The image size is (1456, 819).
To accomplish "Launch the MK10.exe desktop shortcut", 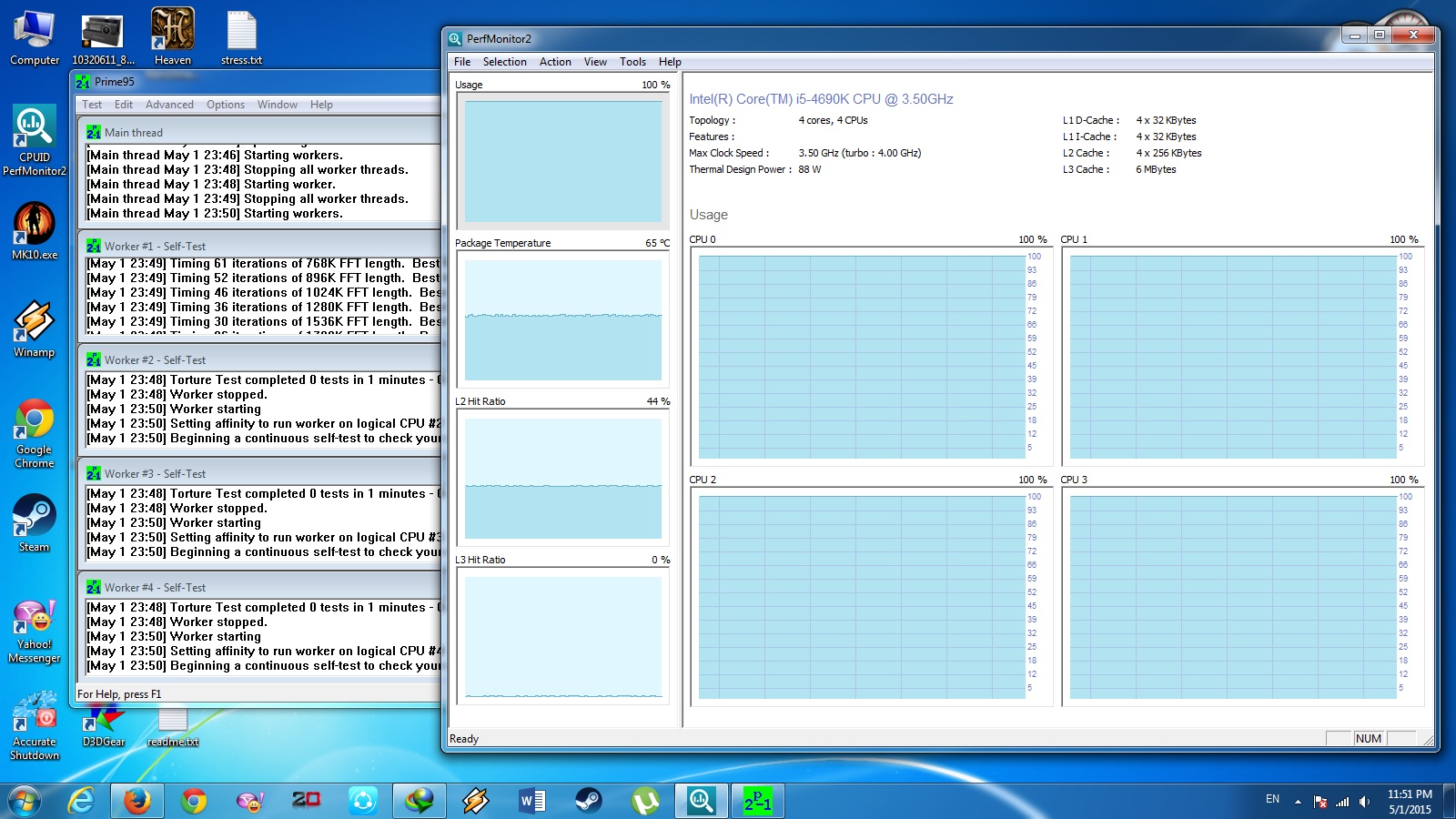I will point(35,231).
